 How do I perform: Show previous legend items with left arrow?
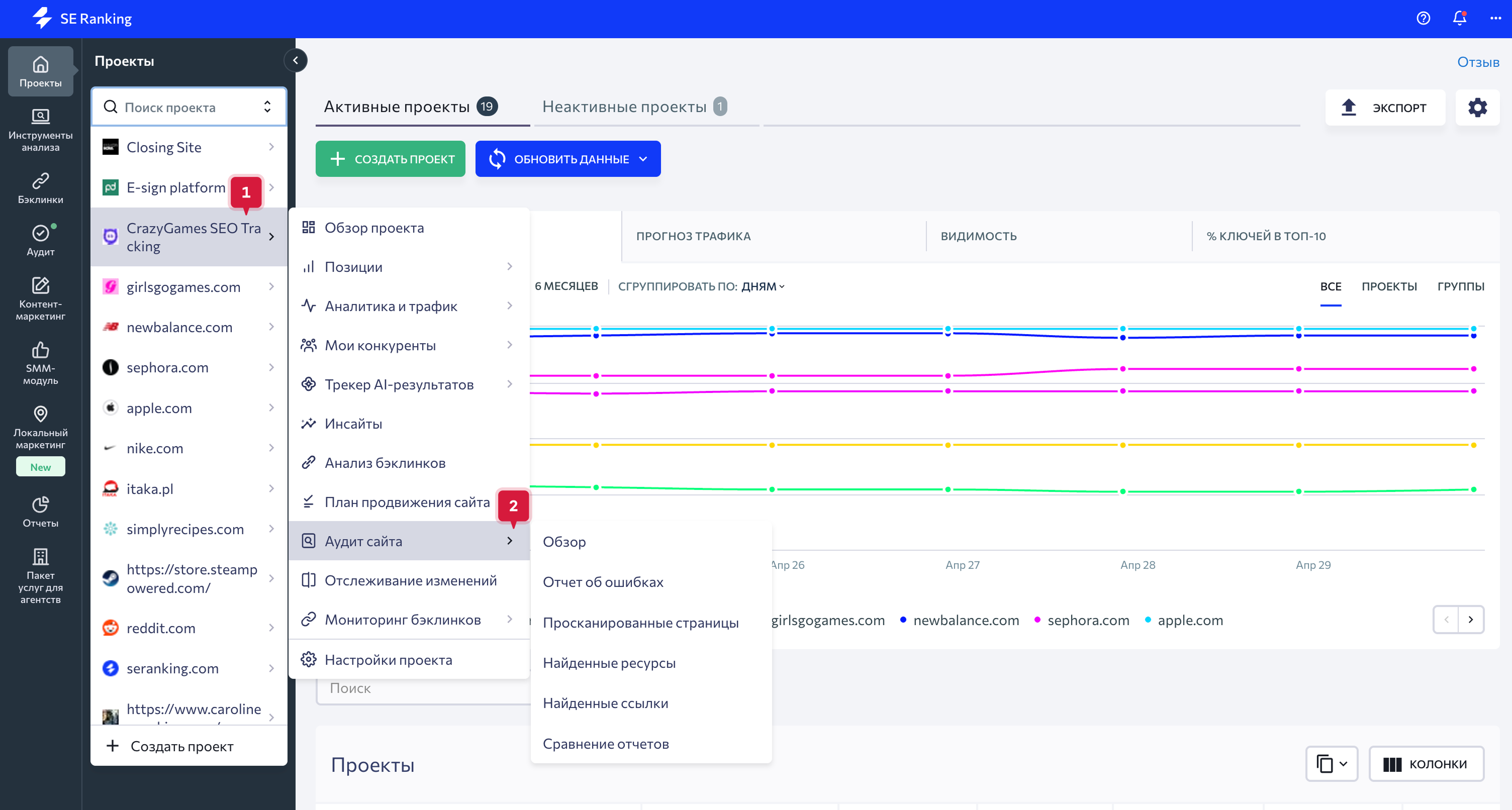point(1446,619)
